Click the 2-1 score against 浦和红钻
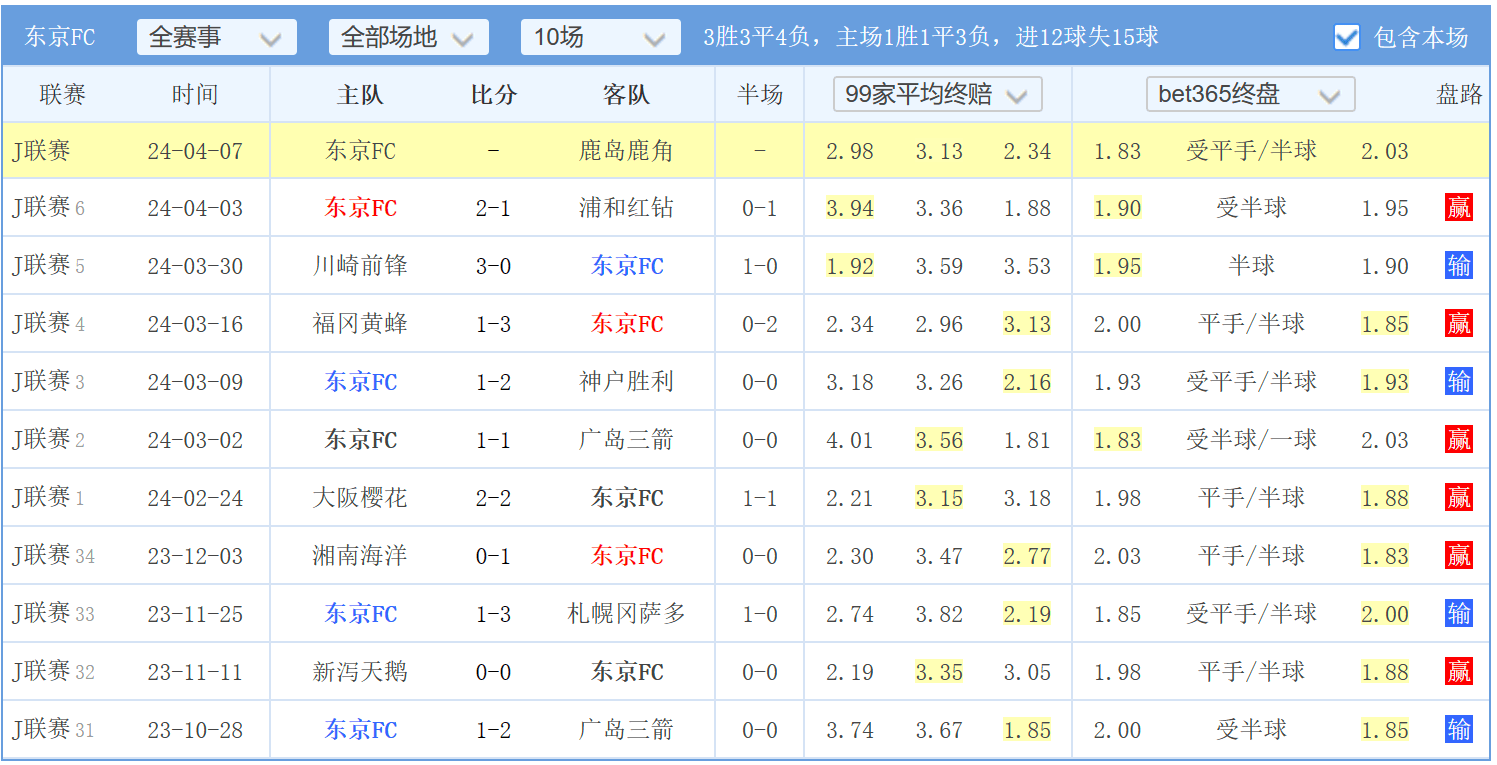 click(x=493, y=208)
